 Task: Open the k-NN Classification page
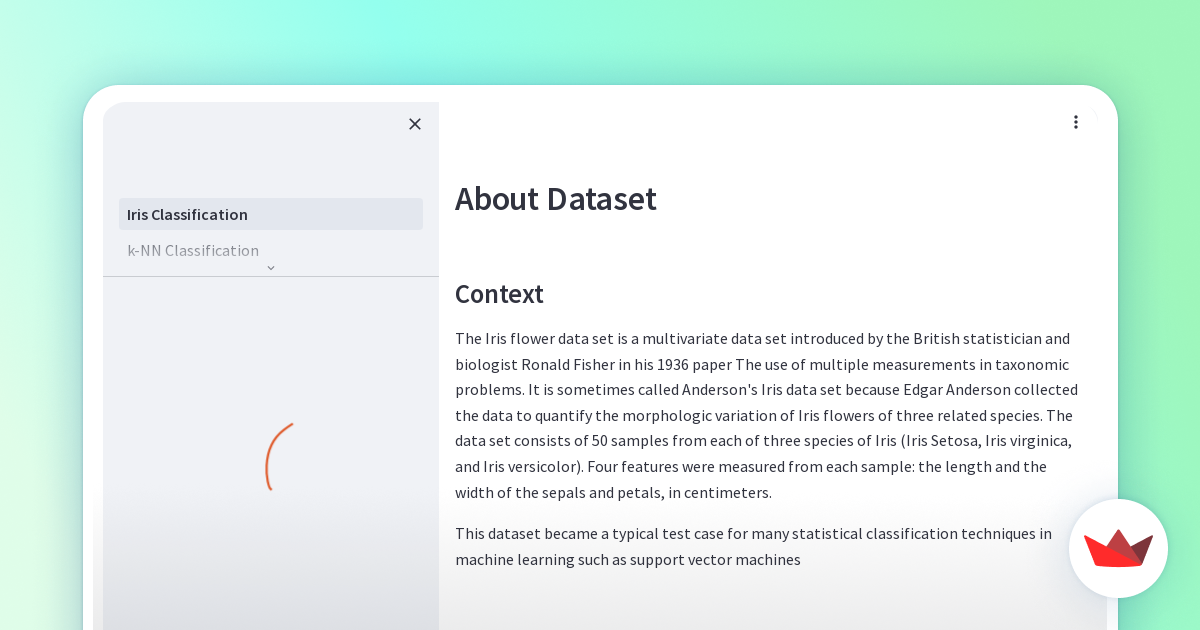(x=193, y=250)
